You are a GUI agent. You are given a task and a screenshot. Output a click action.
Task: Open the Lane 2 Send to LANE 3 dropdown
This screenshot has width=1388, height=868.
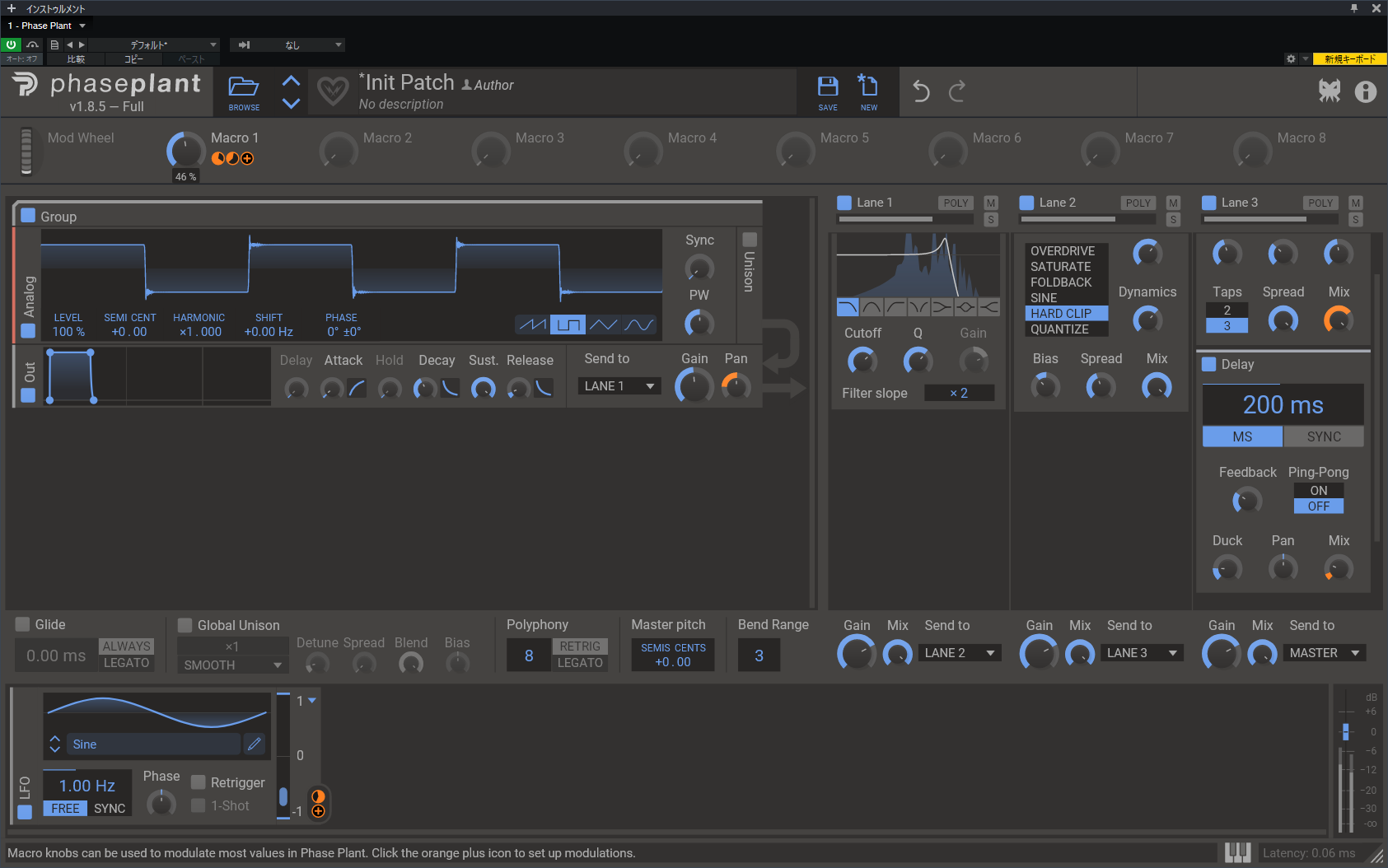[x=1142, y=653]
